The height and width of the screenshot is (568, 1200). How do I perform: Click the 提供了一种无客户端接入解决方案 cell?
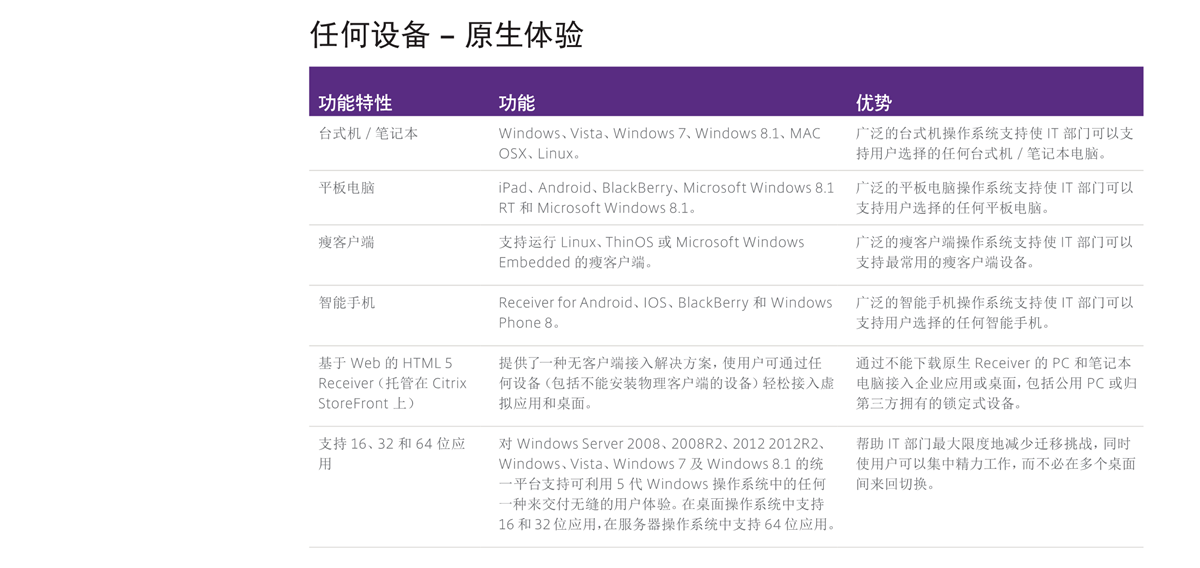[666, 383]
